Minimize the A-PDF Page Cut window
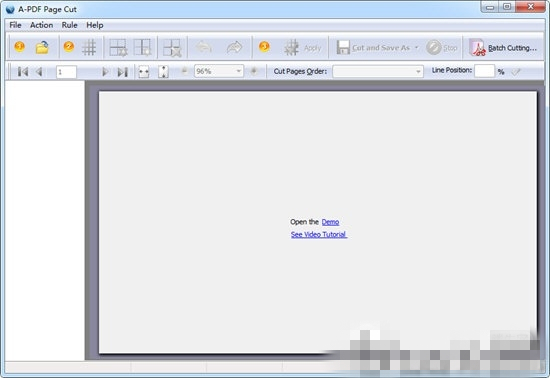The width and height of the screenshot is (550, 378). pyautogui.click(x=490, y=7)
